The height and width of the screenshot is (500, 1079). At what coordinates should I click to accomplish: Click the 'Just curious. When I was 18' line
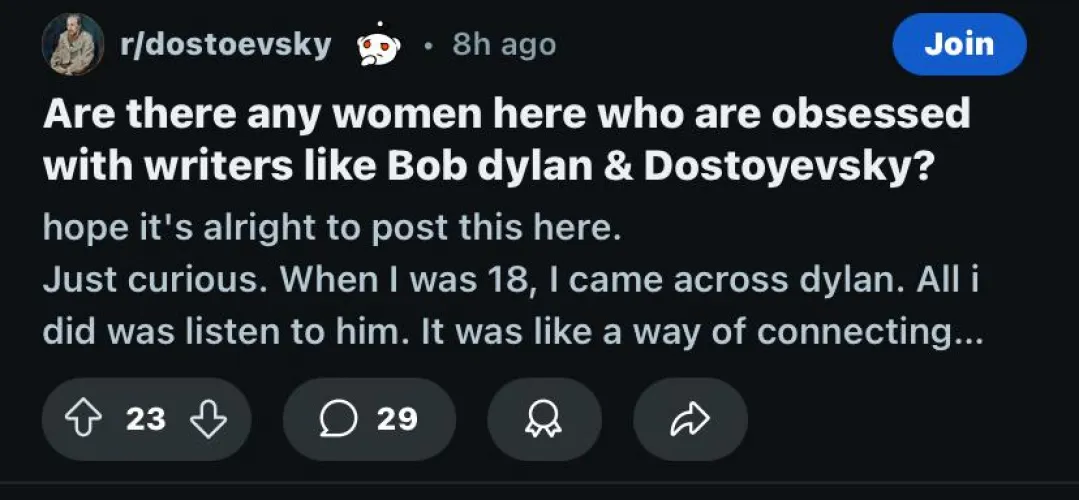(x=300, y=280)
